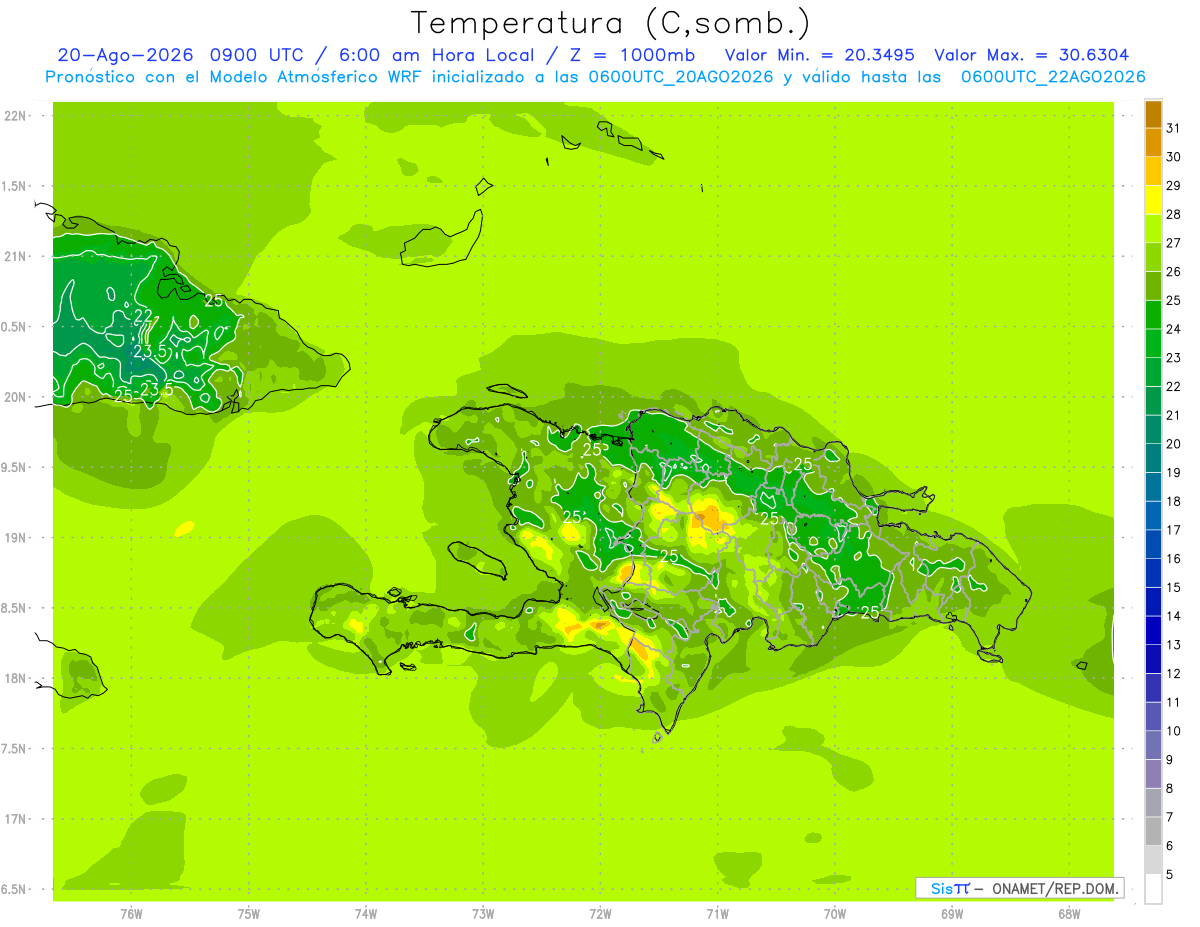Click the dark blue 14 degree legend swatch
Viewport: 1200px width, 927px height.
pyautogui.click(x=1153, y=602)
